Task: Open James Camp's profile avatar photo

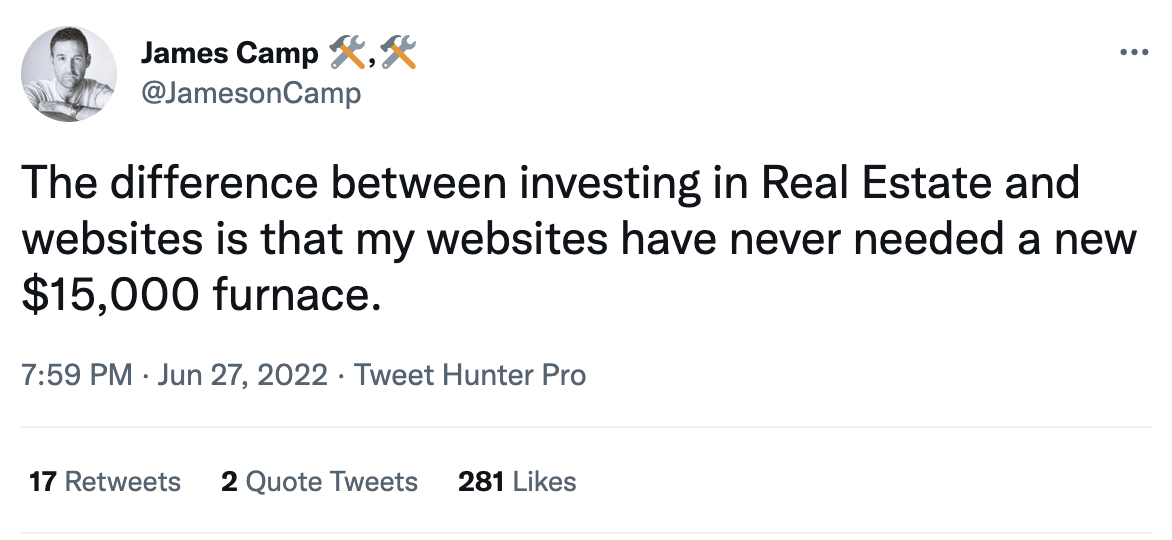Action: (69, 74)
